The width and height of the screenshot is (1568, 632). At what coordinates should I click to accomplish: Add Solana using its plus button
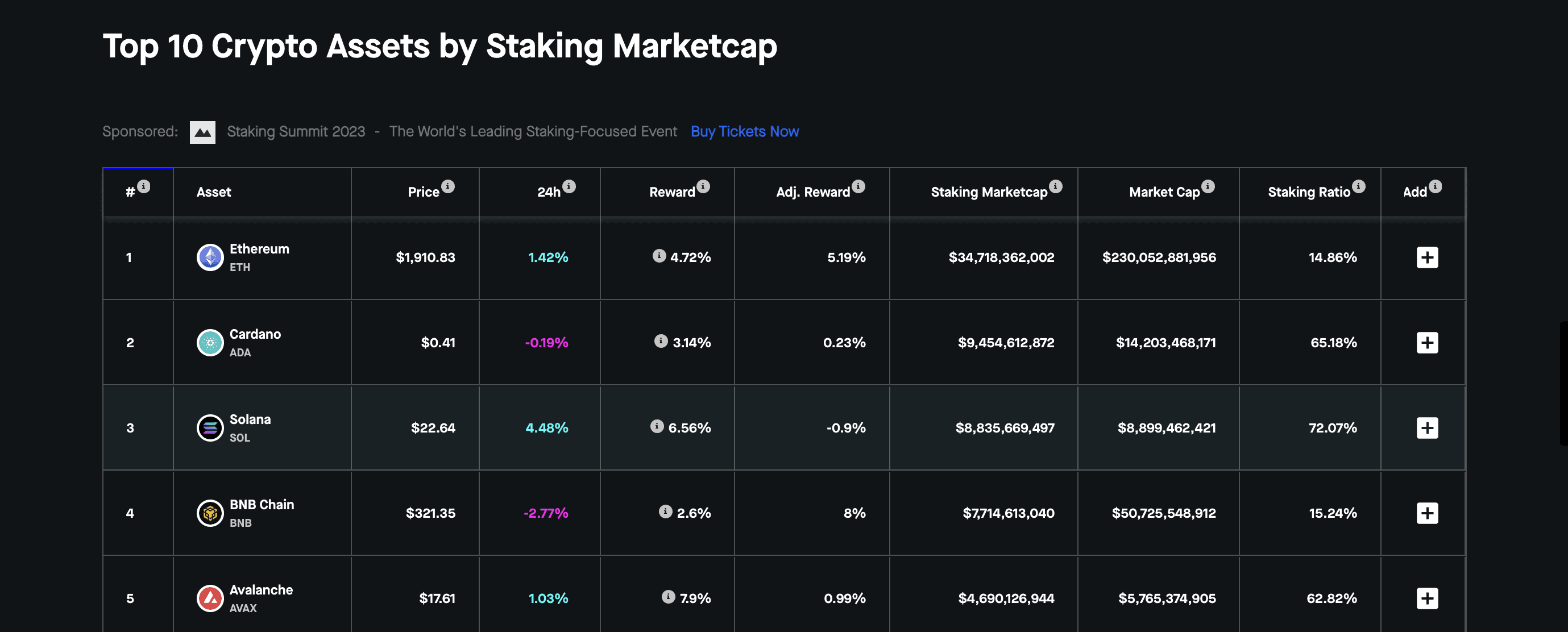point(1427,427)
